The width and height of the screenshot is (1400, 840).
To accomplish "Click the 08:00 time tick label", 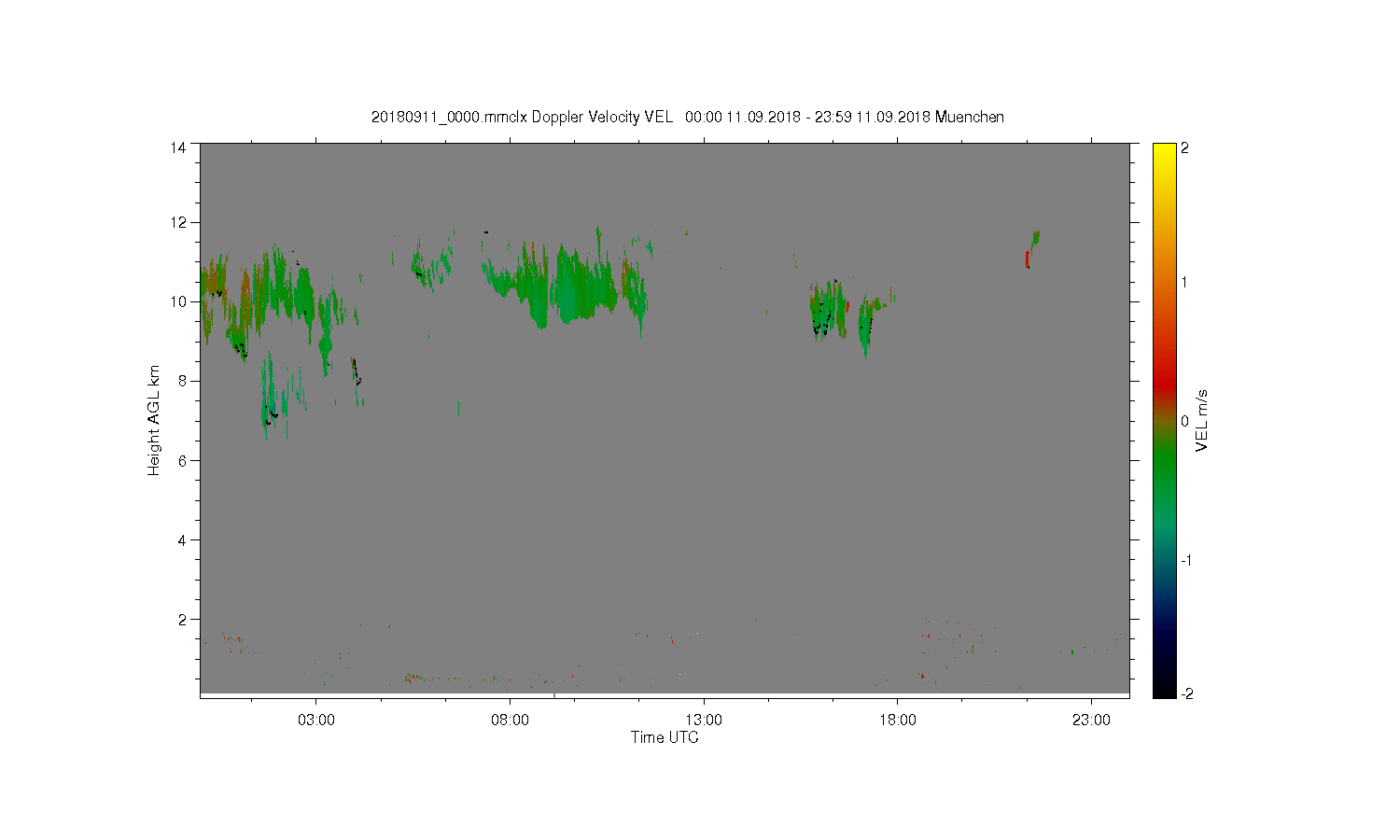I will [x=511, y=720].
